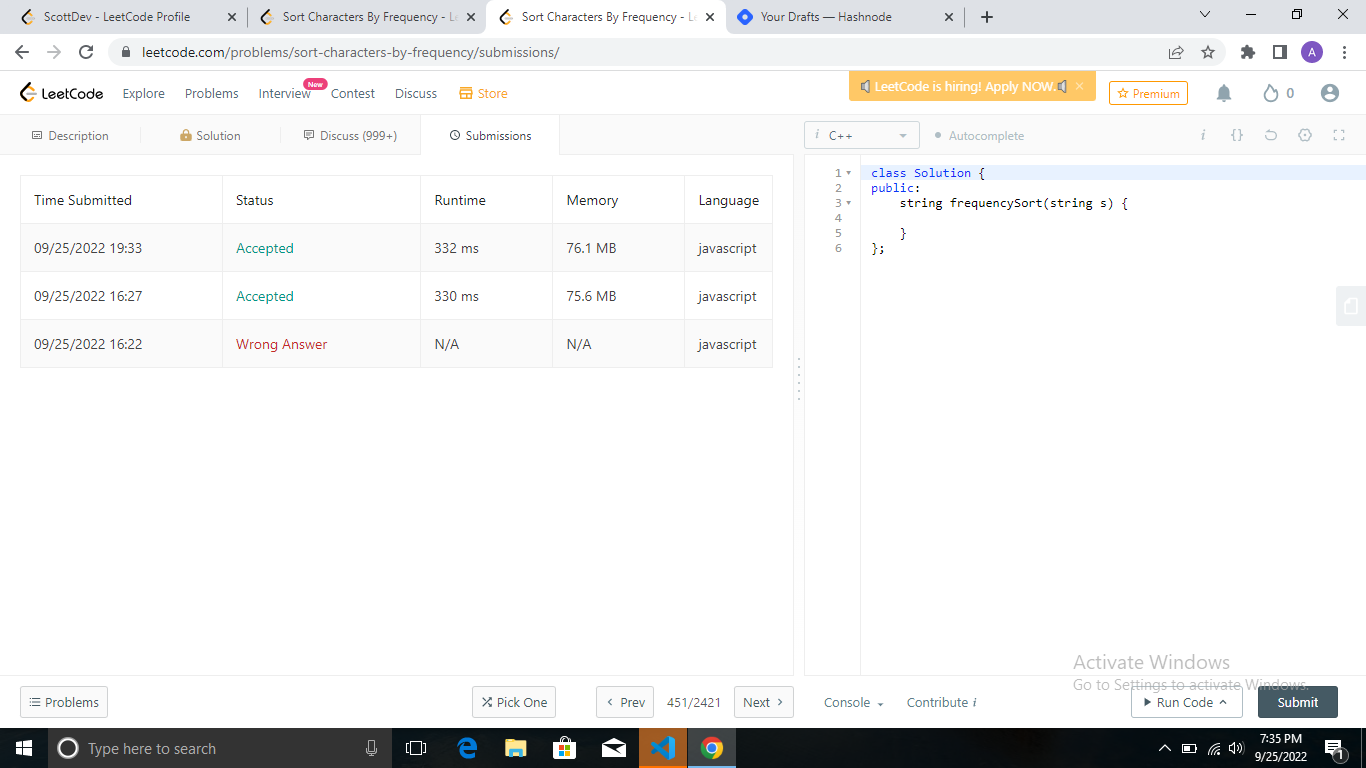The height and width of the screenshot is (768, 1366).
Task: Open the editor settings gear icon
Action: click(x=1305, y=135)
